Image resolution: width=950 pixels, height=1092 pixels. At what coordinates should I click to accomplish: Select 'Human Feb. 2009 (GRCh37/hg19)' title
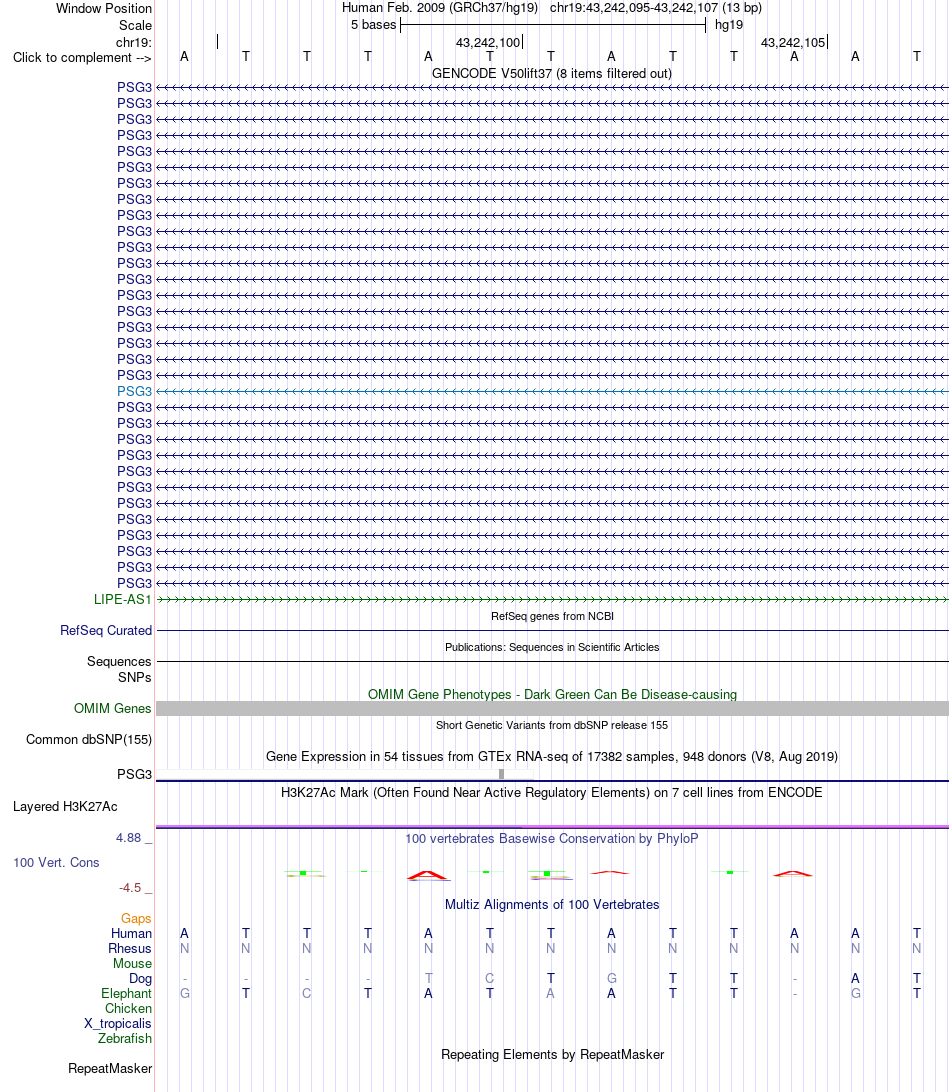pos(439,8)
